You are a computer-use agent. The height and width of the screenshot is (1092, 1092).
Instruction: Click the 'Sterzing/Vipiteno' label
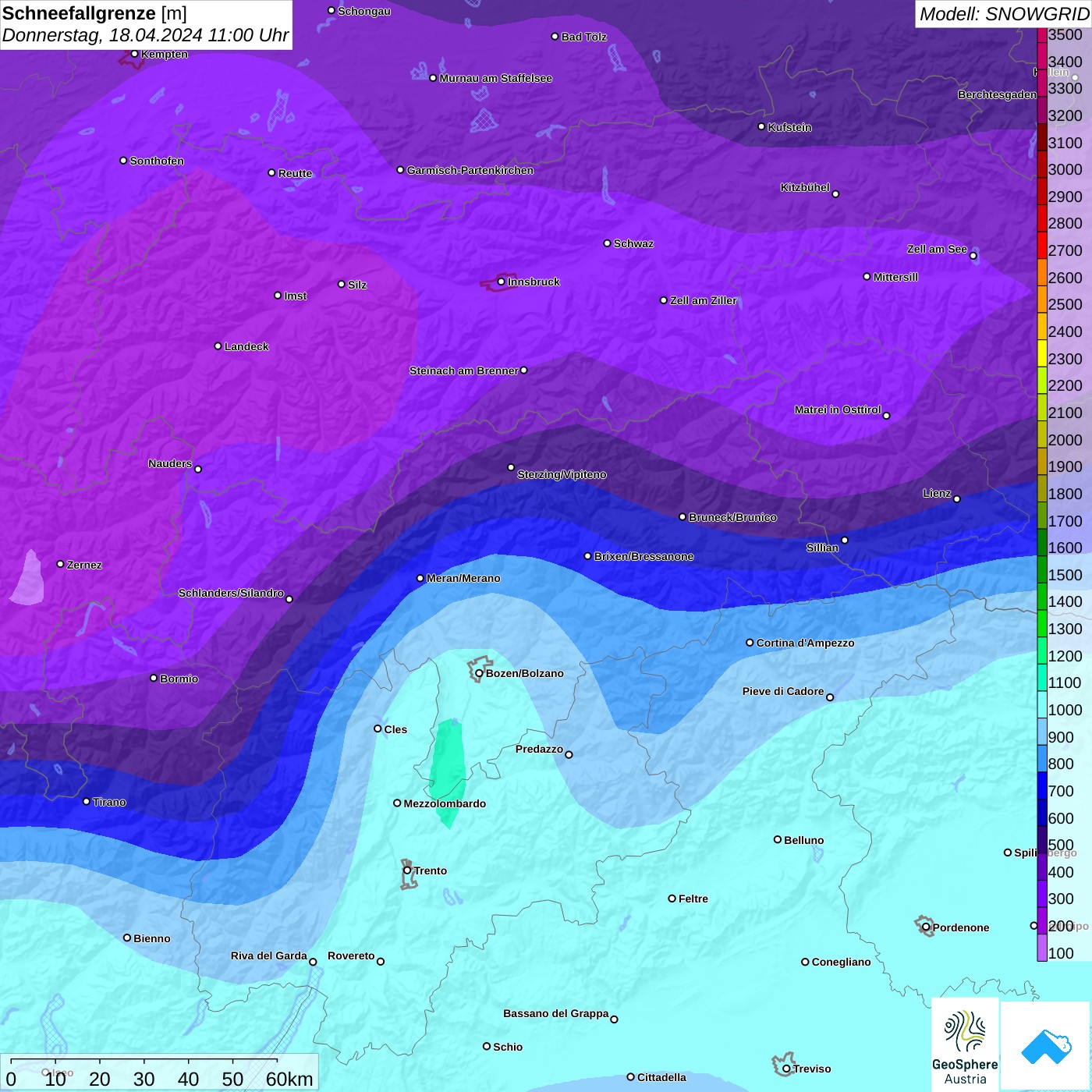[562, 474]
